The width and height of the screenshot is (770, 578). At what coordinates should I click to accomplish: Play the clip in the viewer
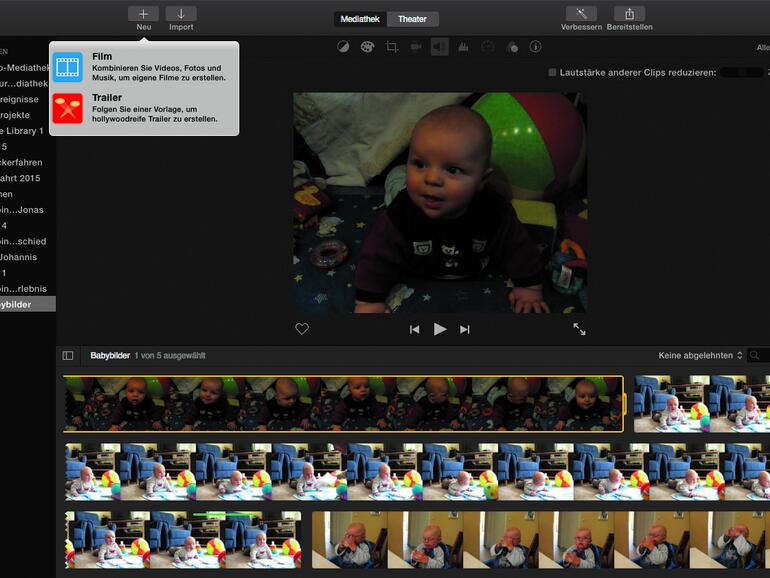(x=440, y=329)
